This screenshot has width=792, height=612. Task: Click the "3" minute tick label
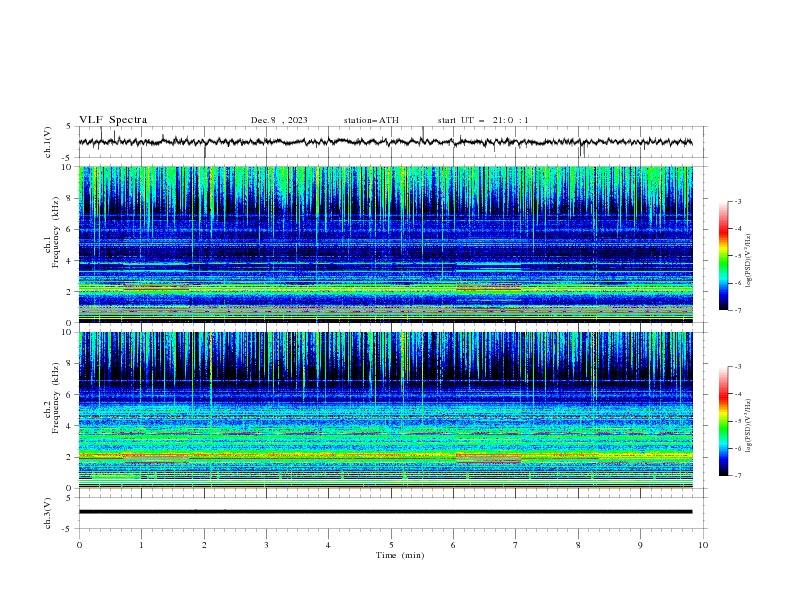(x=266, y=545)
